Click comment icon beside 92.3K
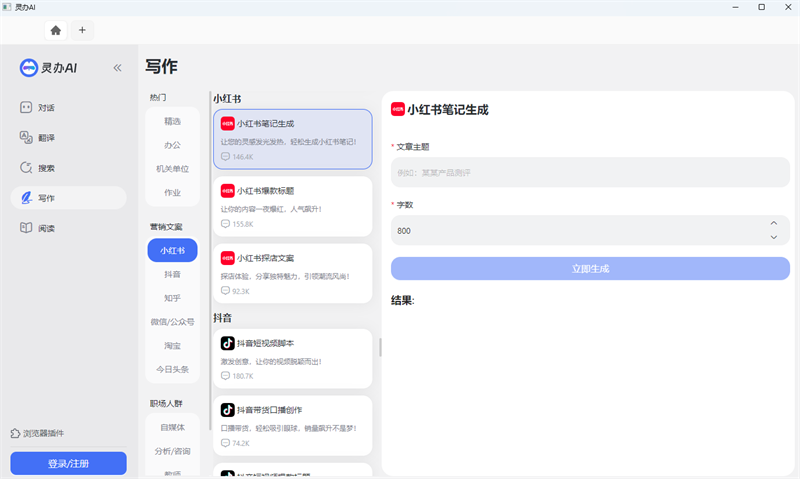The height and width of the screenshot is (479, 800). (x=226, y=291)
